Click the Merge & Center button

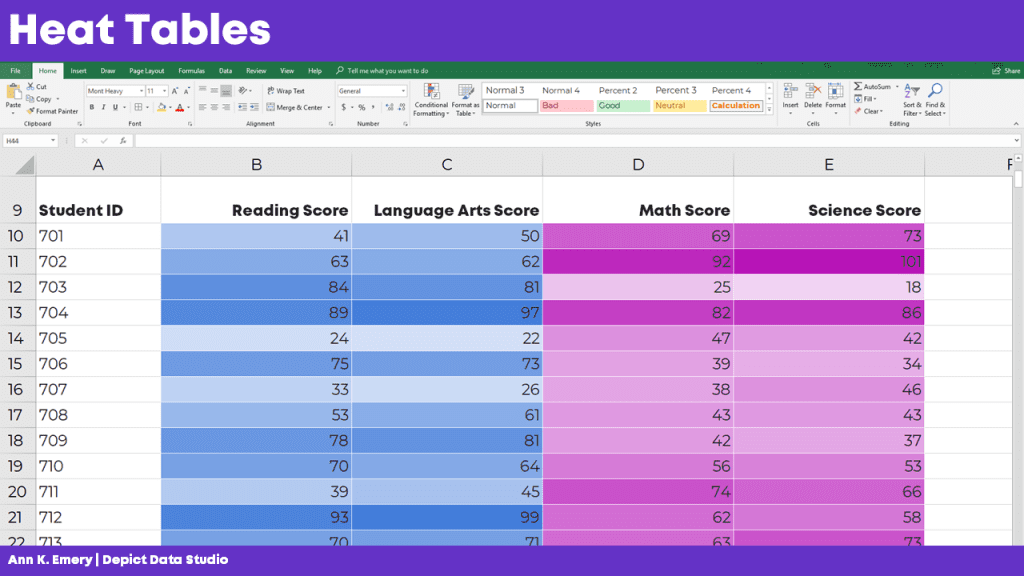[x=294, y=107]
